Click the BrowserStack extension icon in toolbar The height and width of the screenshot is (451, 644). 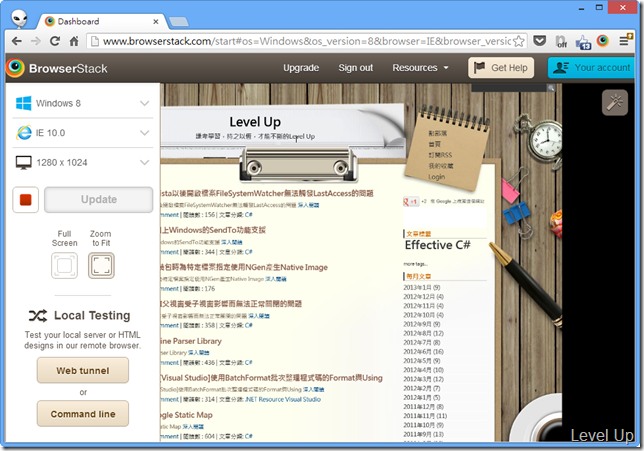pyautogui.click(x=603, y=41)
